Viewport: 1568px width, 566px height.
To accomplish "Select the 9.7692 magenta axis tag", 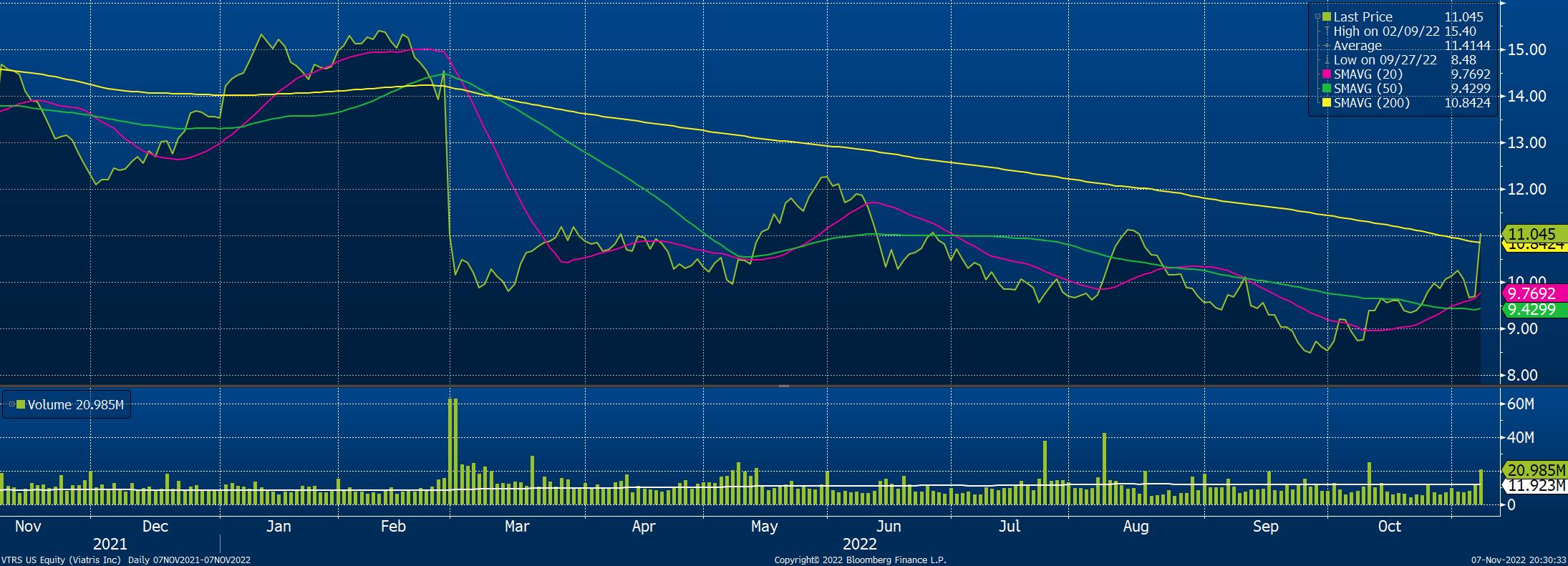I will (1534, 293).
